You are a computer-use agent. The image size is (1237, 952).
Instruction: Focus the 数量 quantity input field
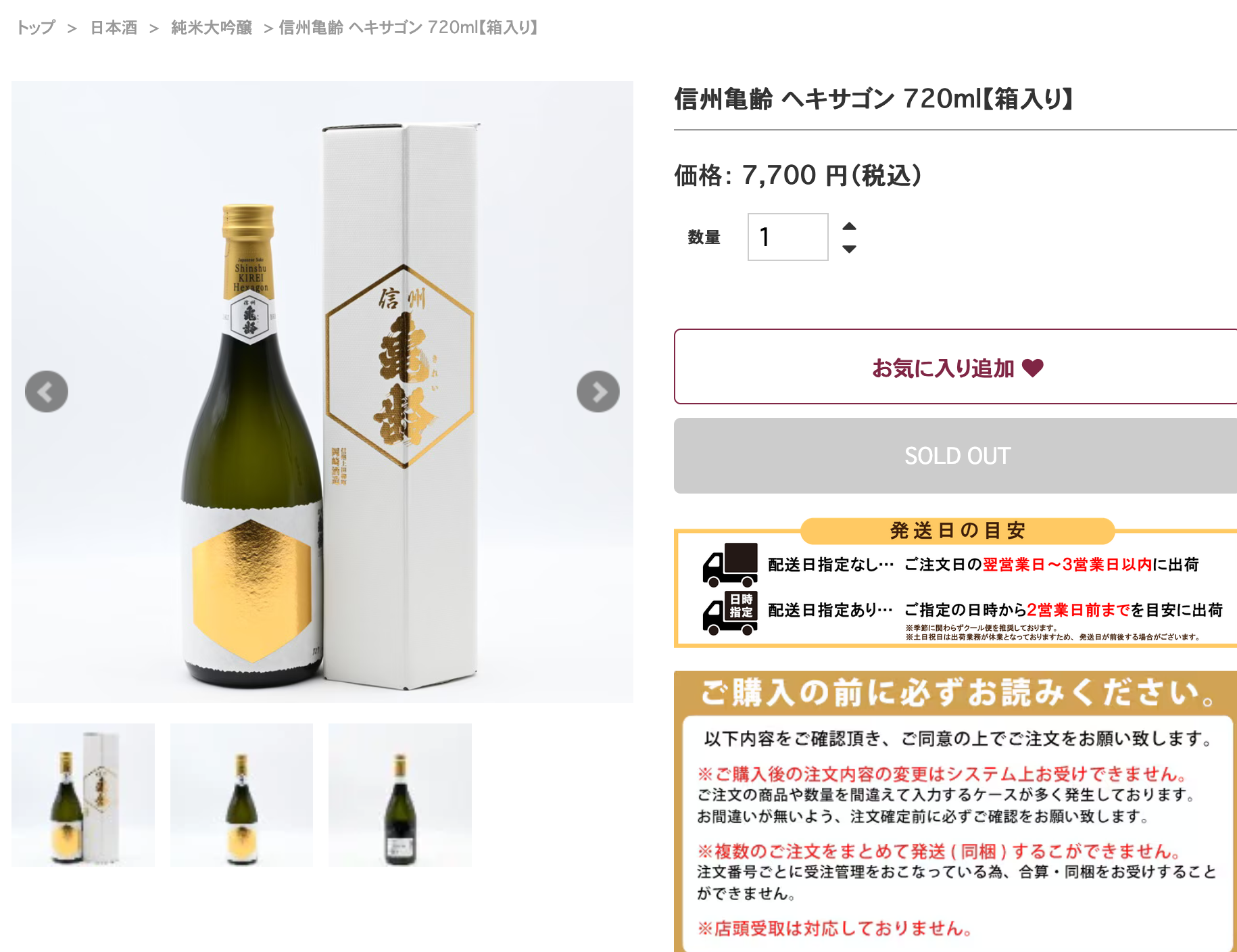click(787, 237)
